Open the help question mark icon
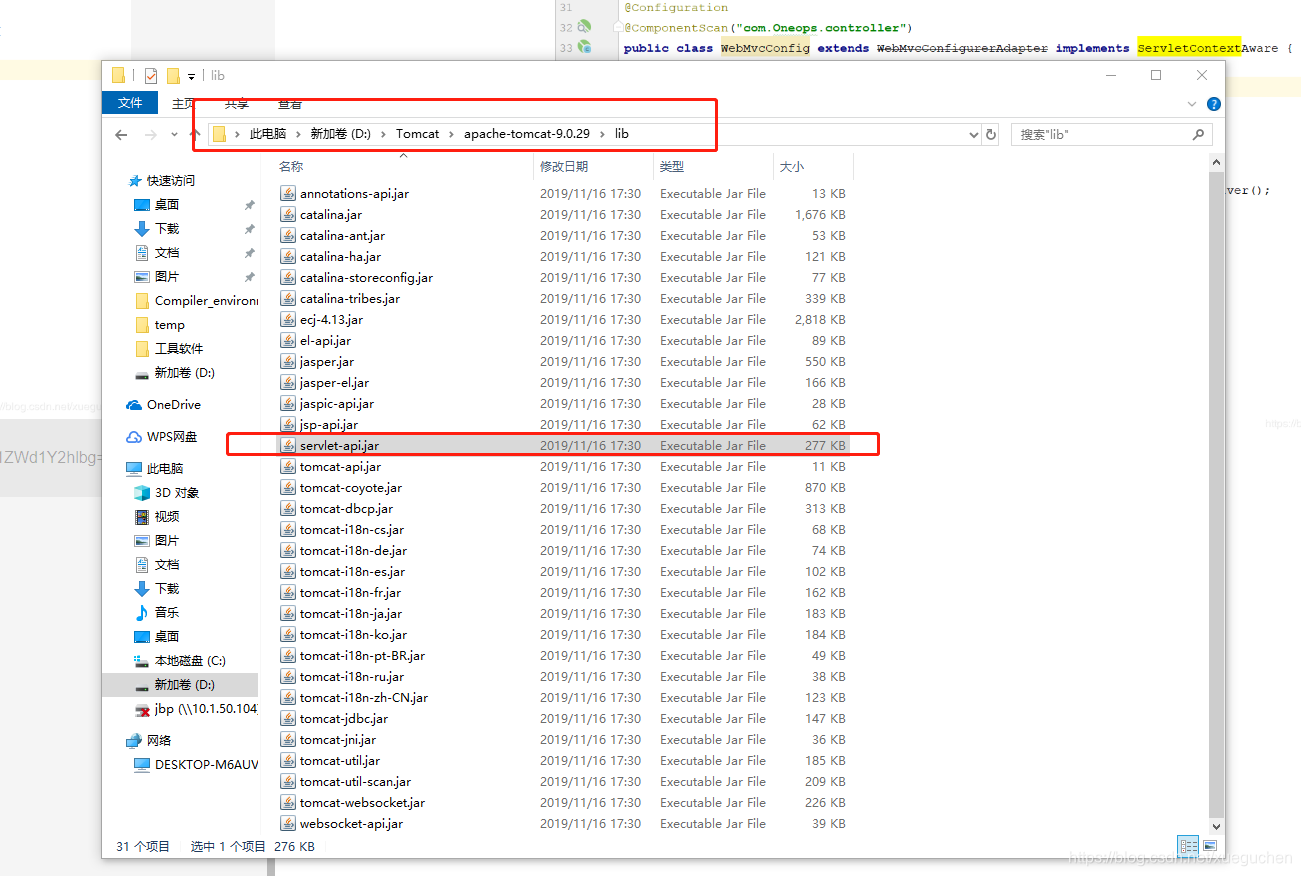 (x=1214, y=104)
